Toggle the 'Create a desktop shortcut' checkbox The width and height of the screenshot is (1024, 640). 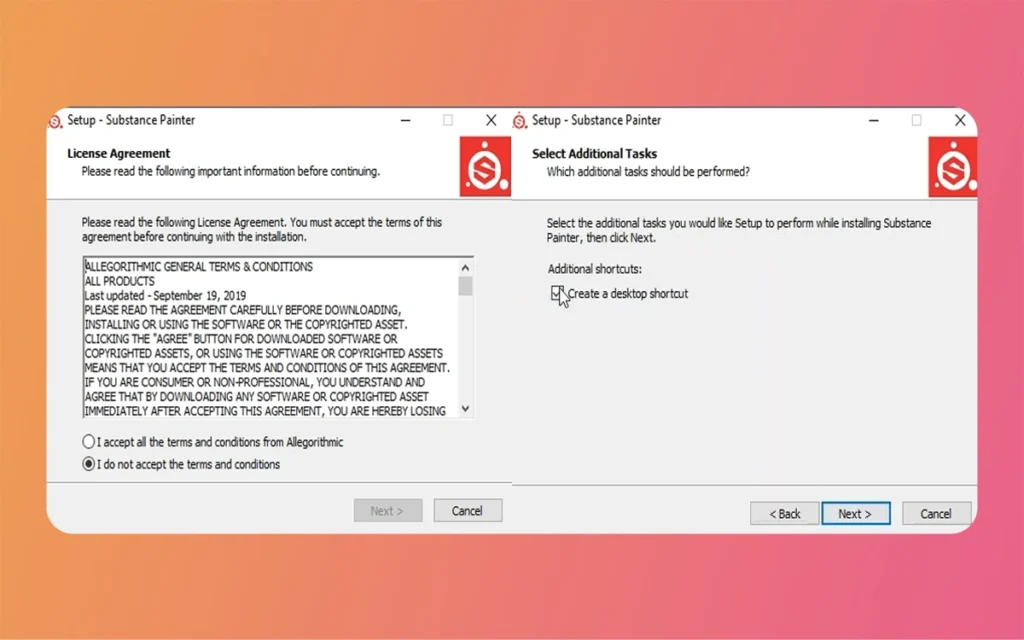tap(557, 294)
